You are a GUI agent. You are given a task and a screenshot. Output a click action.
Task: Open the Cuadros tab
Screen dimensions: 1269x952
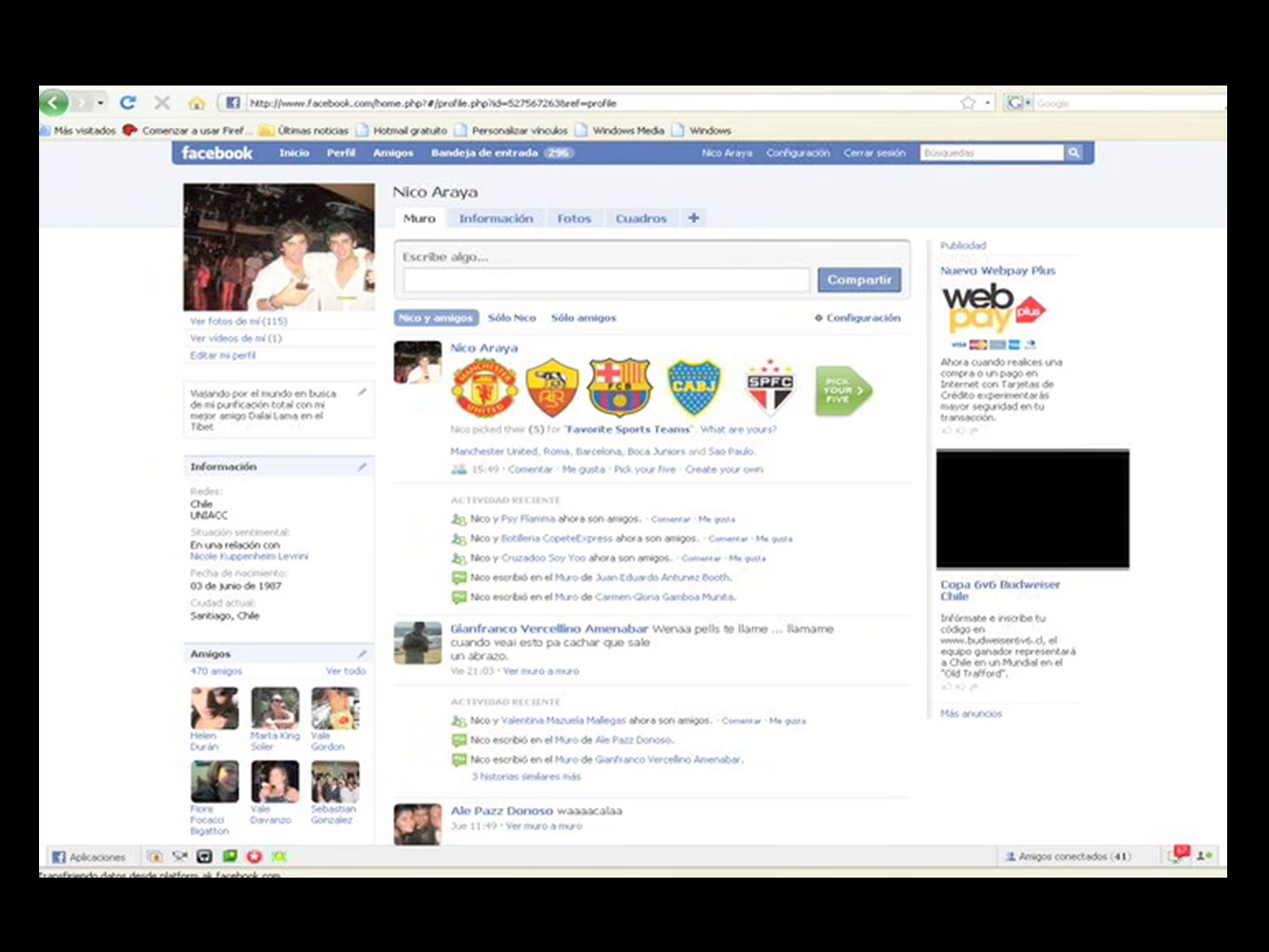641,218
